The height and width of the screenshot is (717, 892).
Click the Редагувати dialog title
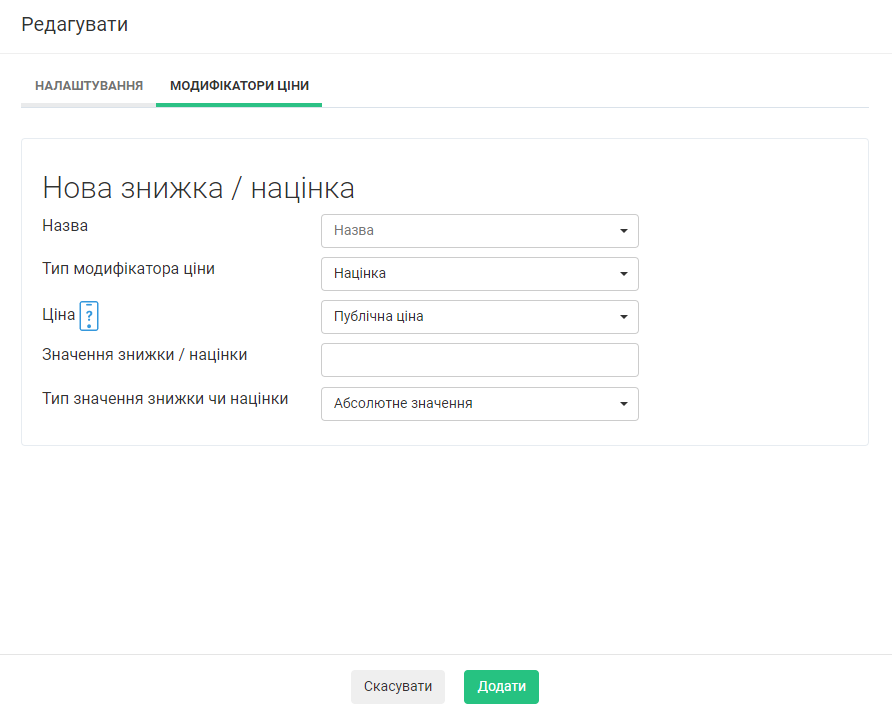74,25
